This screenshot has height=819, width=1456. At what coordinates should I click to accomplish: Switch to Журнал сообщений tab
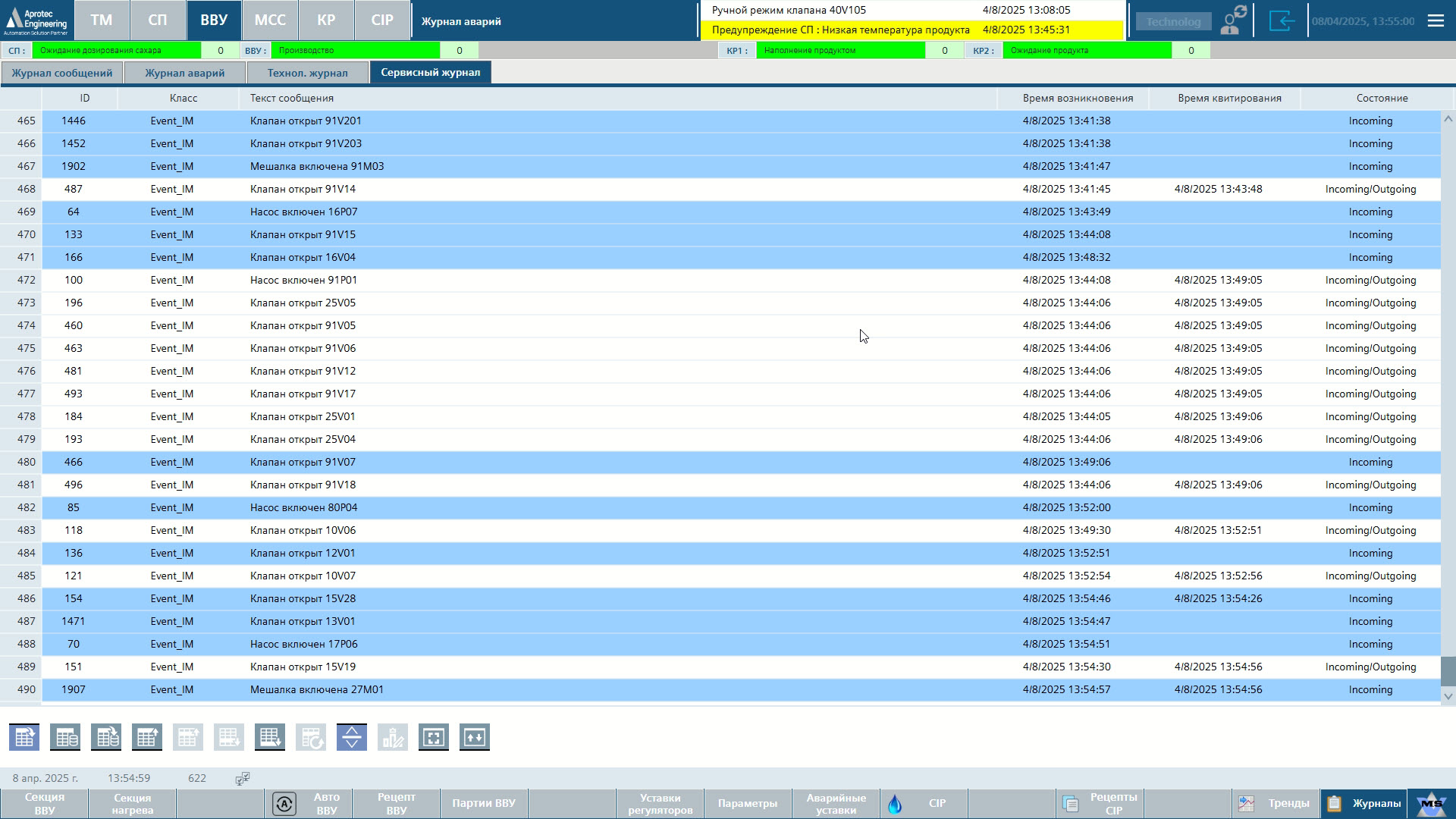62,73
